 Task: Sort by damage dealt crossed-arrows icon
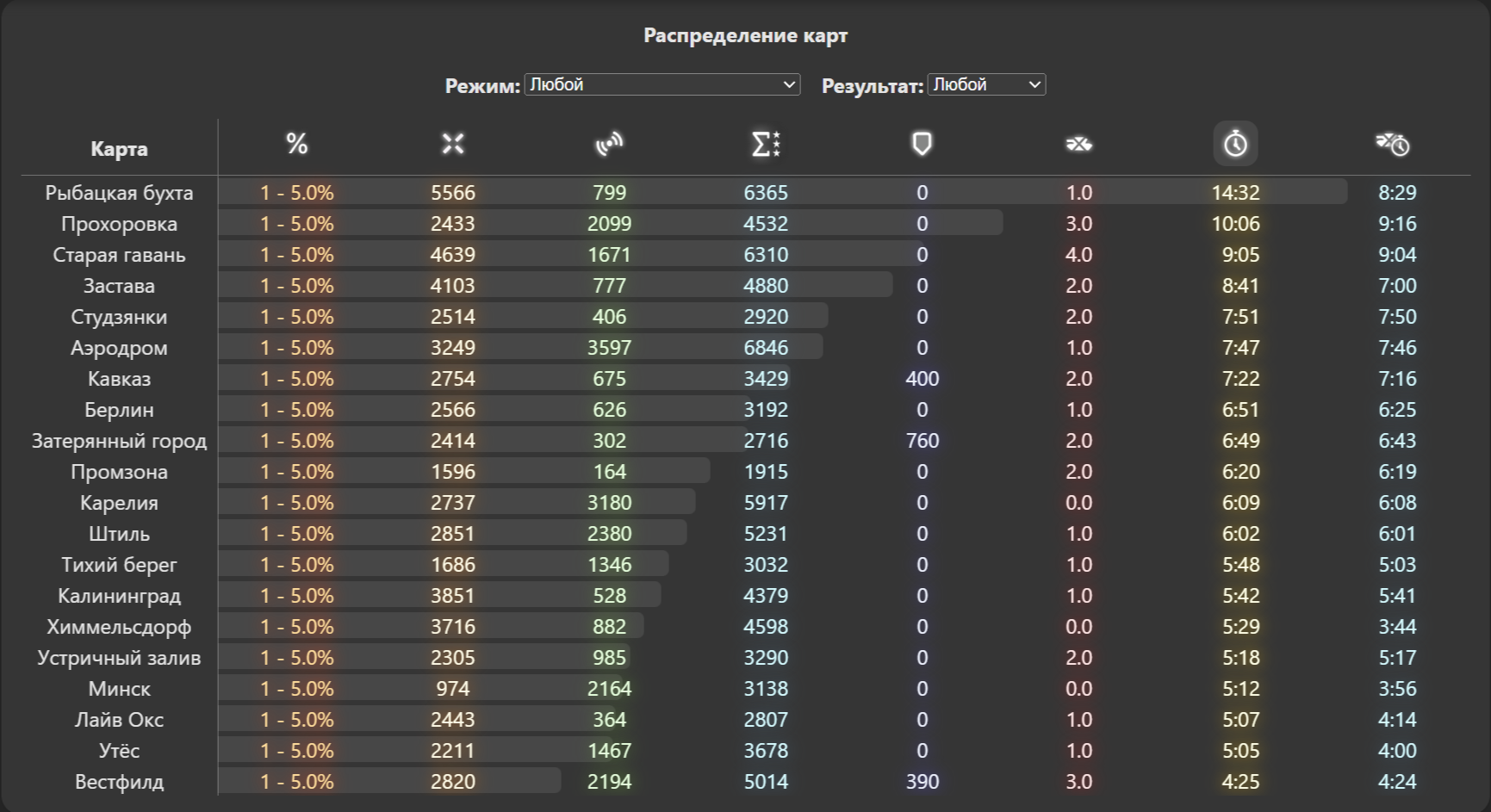[453, 144]
